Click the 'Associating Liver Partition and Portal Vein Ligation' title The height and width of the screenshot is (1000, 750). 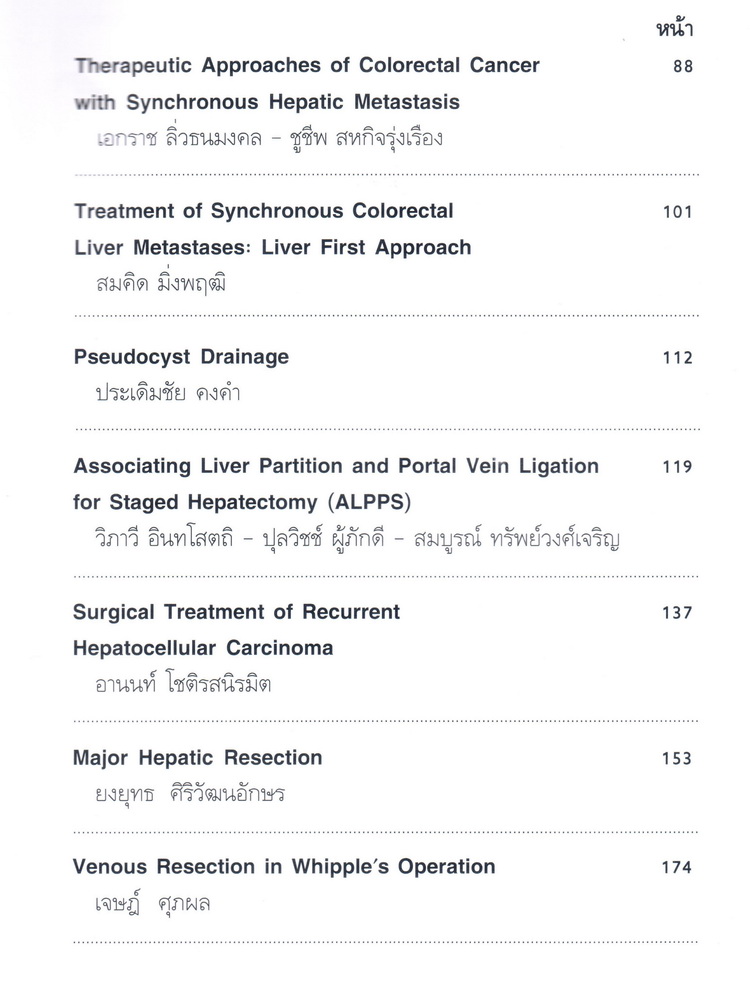[x=336, y=466]
